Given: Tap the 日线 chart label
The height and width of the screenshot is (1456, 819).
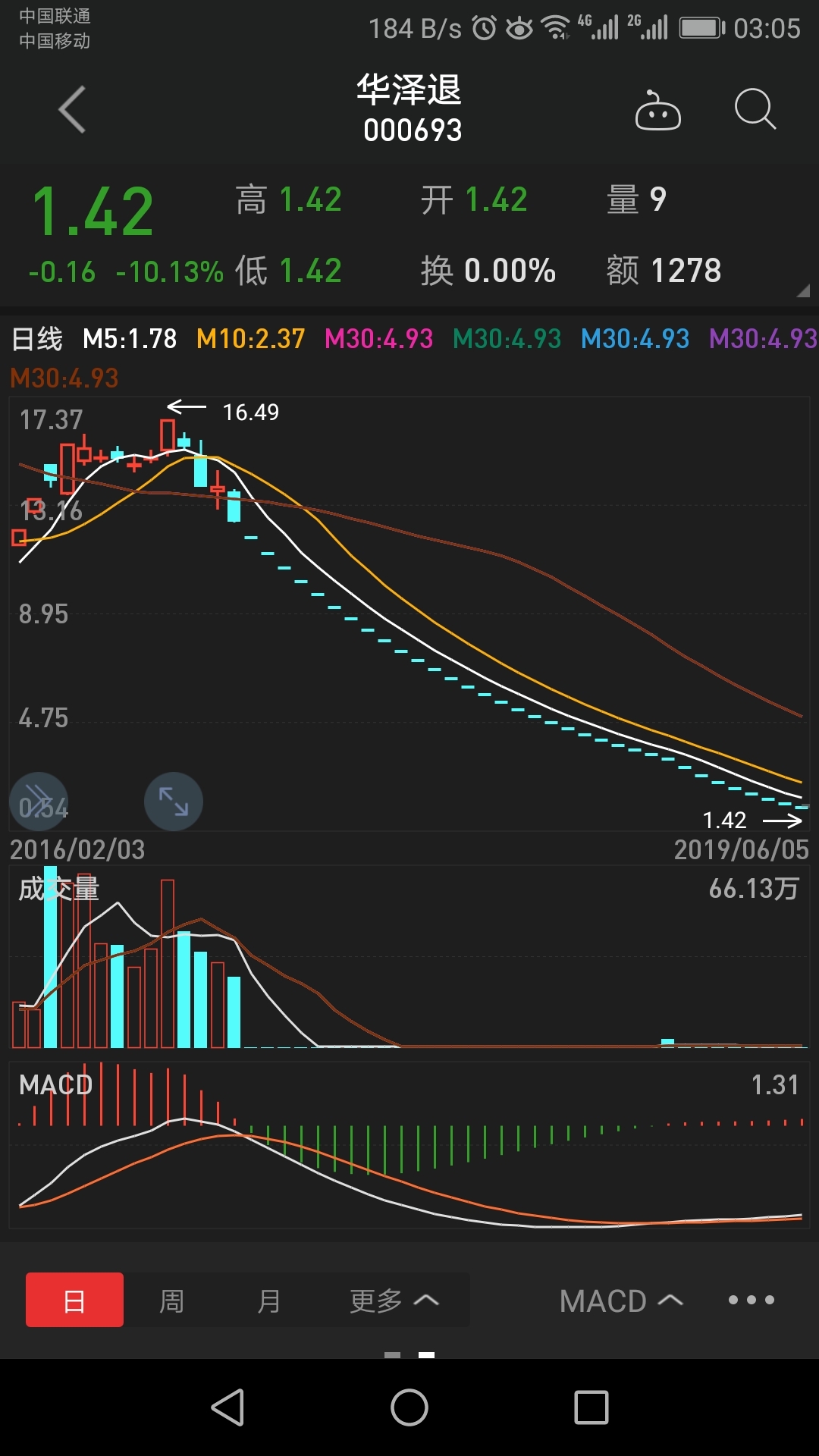Looking at the screenshot, I should tap(37, 339).
